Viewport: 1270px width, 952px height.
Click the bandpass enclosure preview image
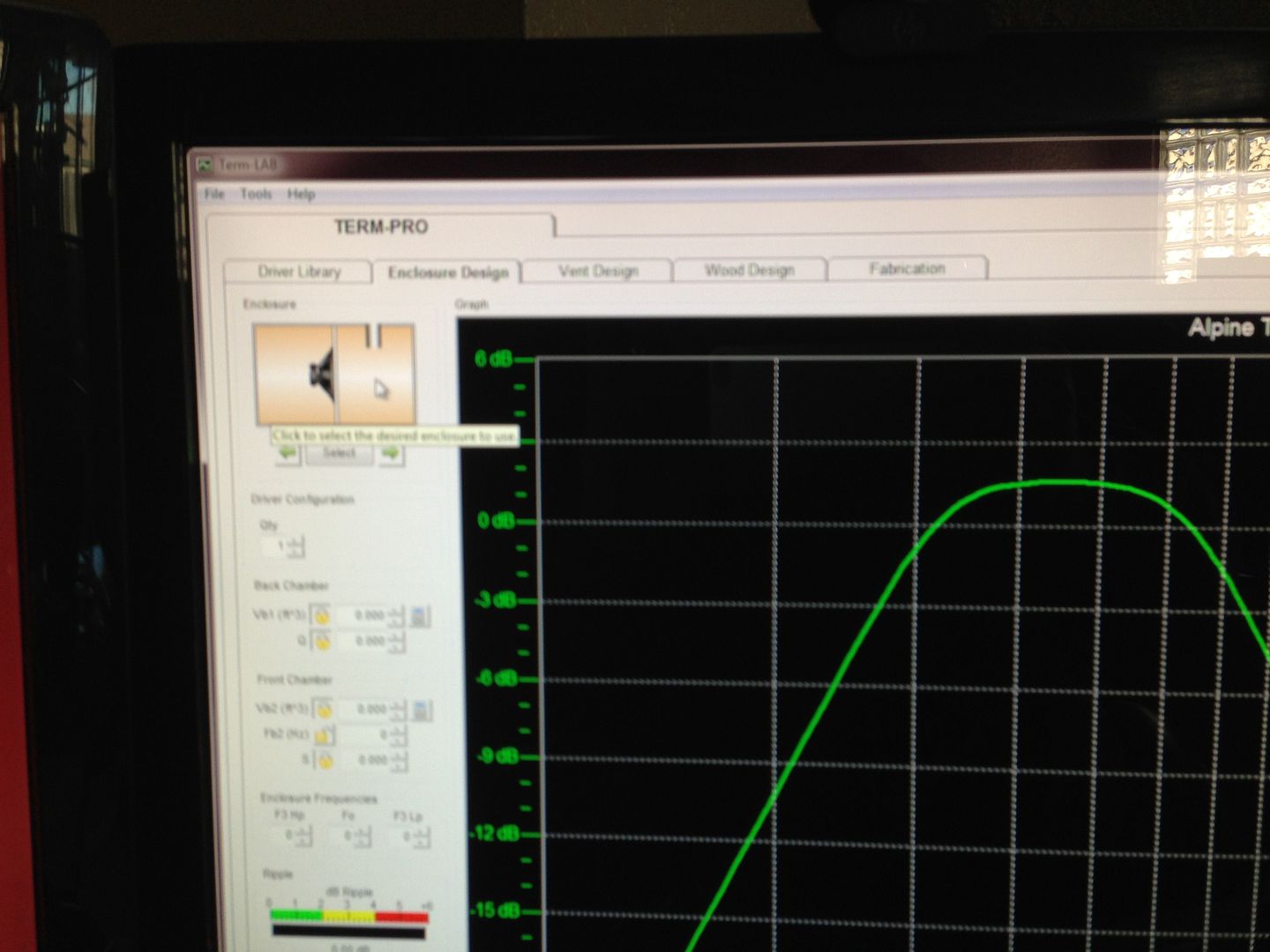click(333, 375)
